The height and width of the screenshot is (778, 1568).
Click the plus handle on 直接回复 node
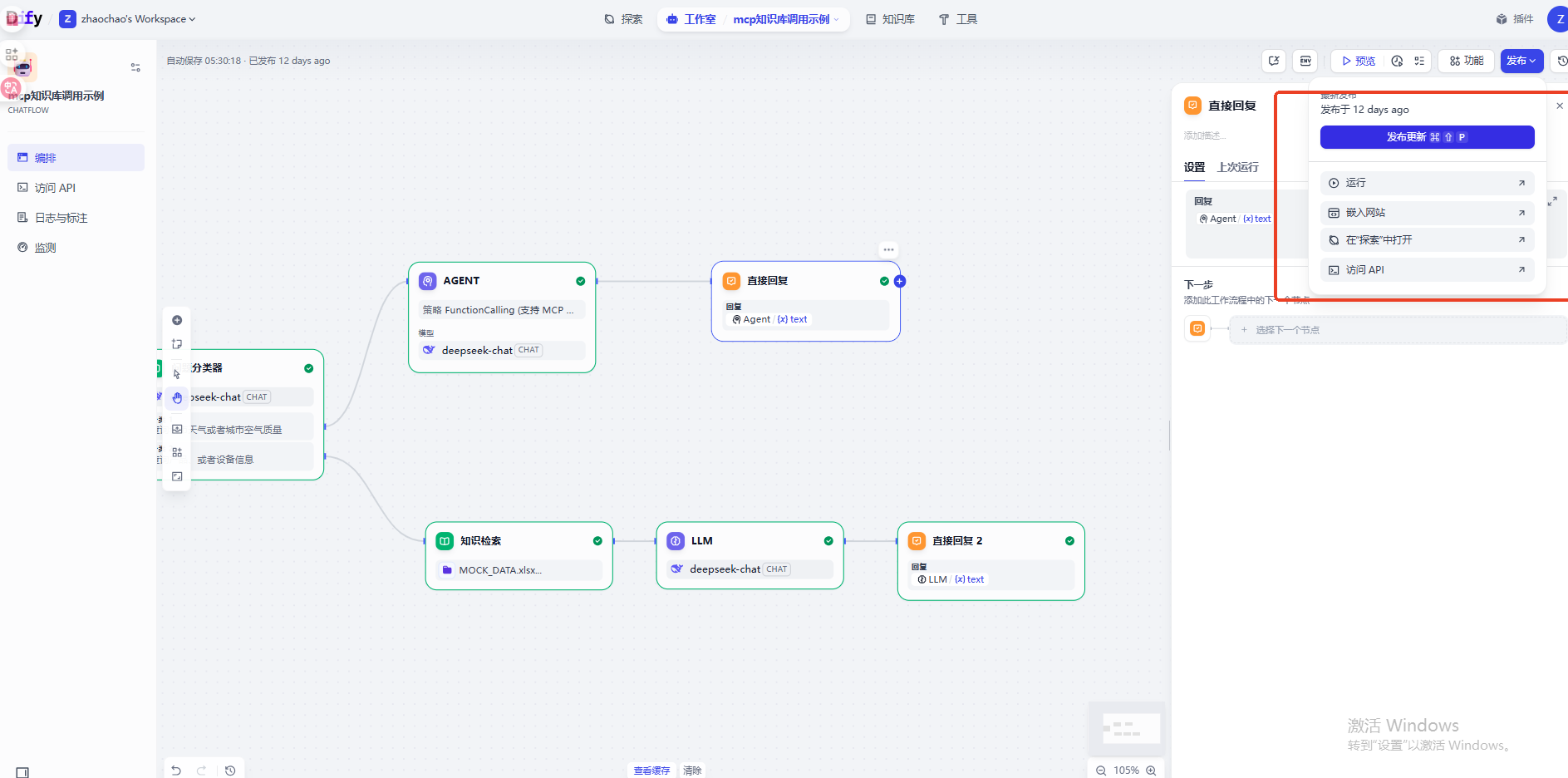tap(900, 281)
